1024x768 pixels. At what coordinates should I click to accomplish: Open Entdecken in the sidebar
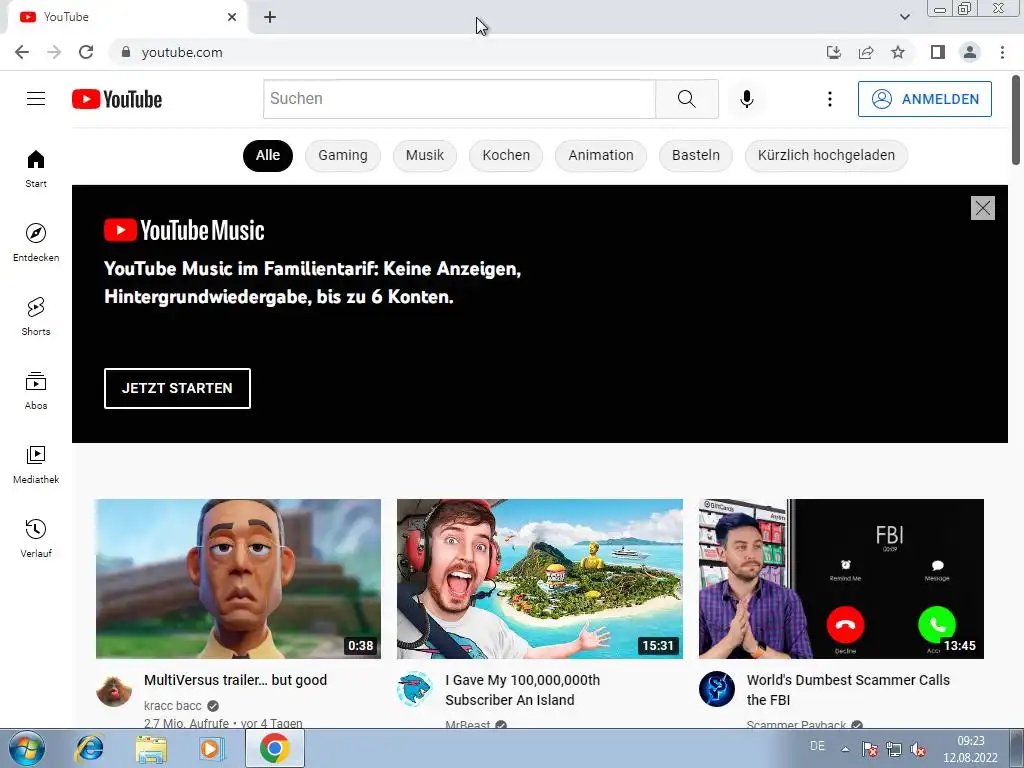tap(36, 242)
